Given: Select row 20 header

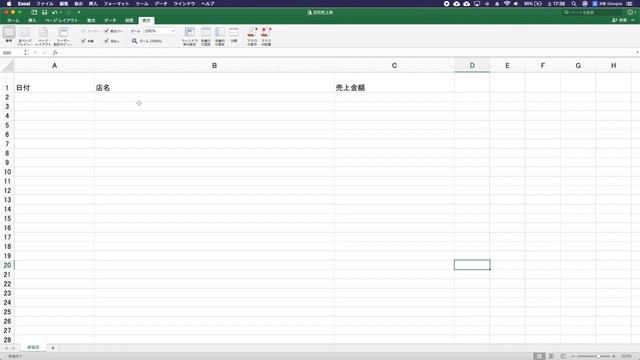Looking at the screenshot, I should point(7,265).
